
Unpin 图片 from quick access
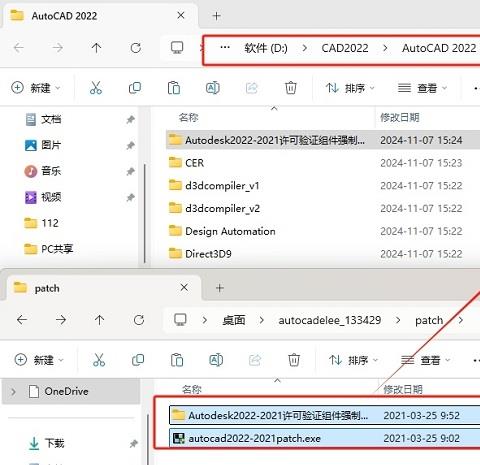pos(130,145)
